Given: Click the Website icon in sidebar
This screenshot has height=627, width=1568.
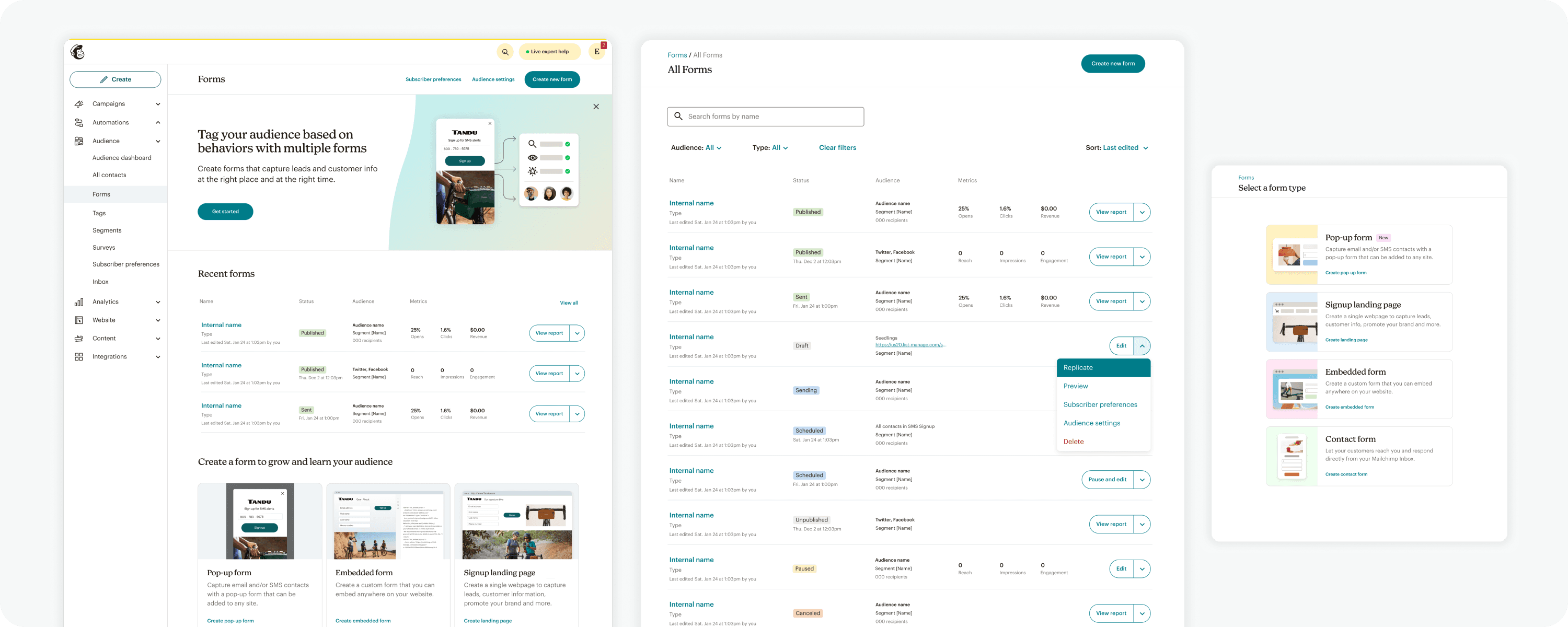Looking at the screenshot, I should tap(78, 320).
